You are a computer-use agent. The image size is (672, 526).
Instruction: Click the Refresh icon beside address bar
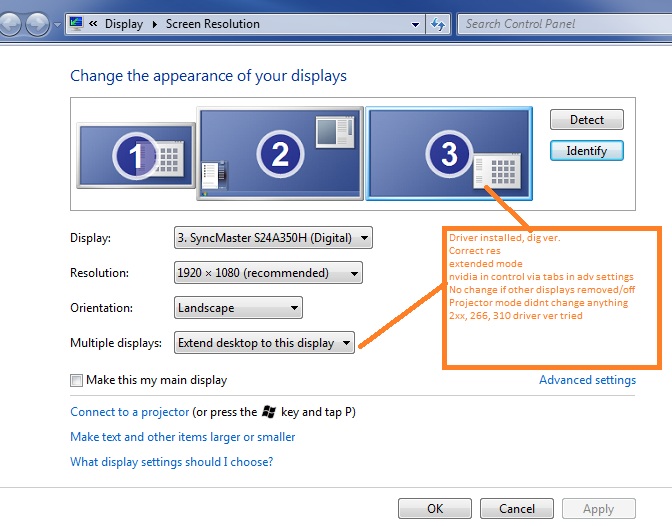pos(438,24)
